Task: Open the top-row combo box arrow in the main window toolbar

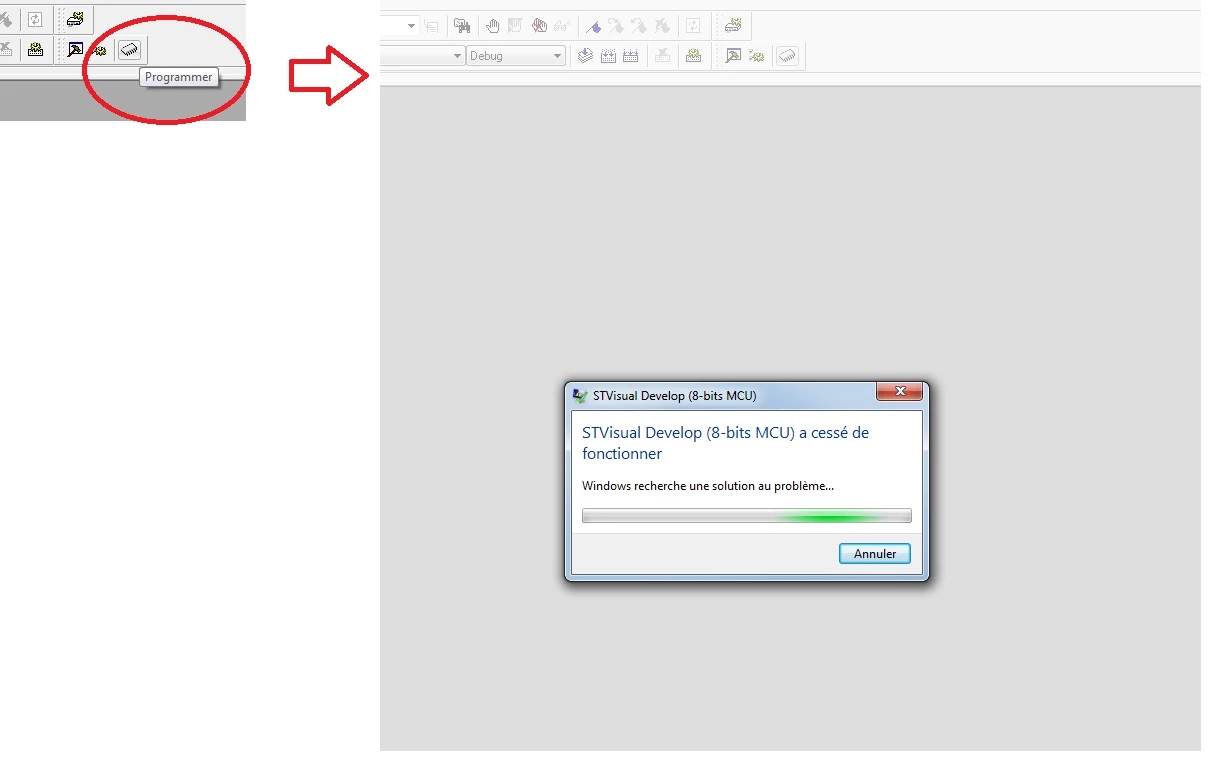Action: tap(411, 26)
